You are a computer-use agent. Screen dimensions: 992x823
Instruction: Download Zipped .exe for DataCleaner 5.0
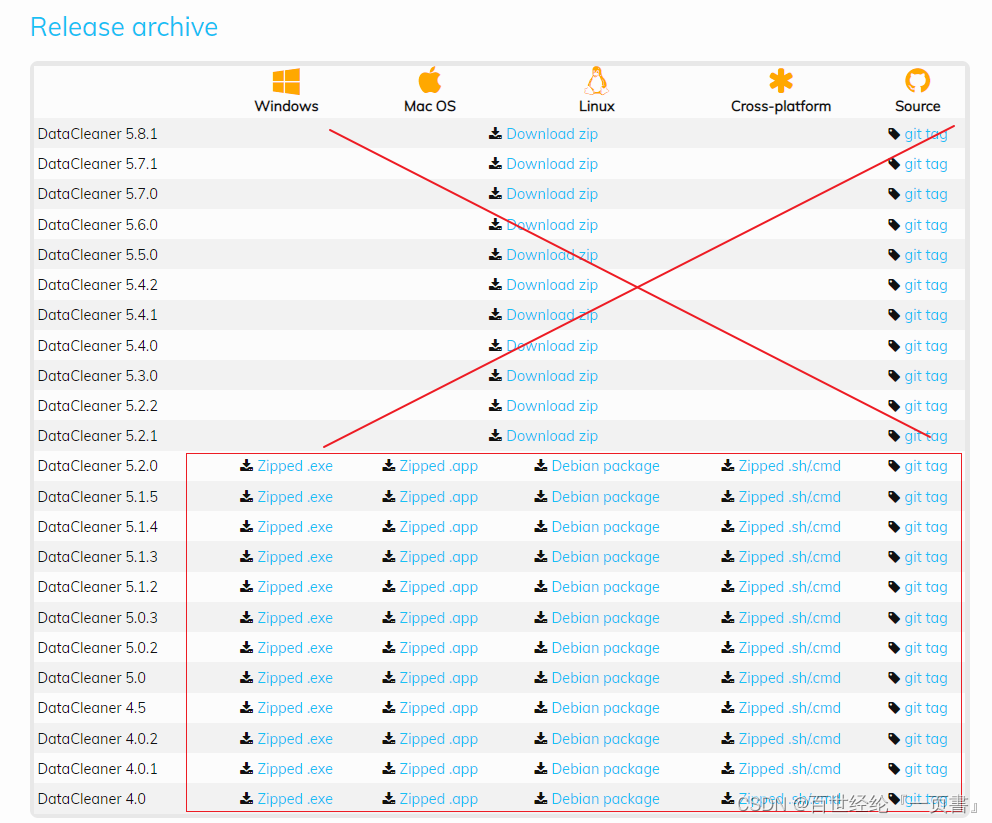tap(295, 678)
